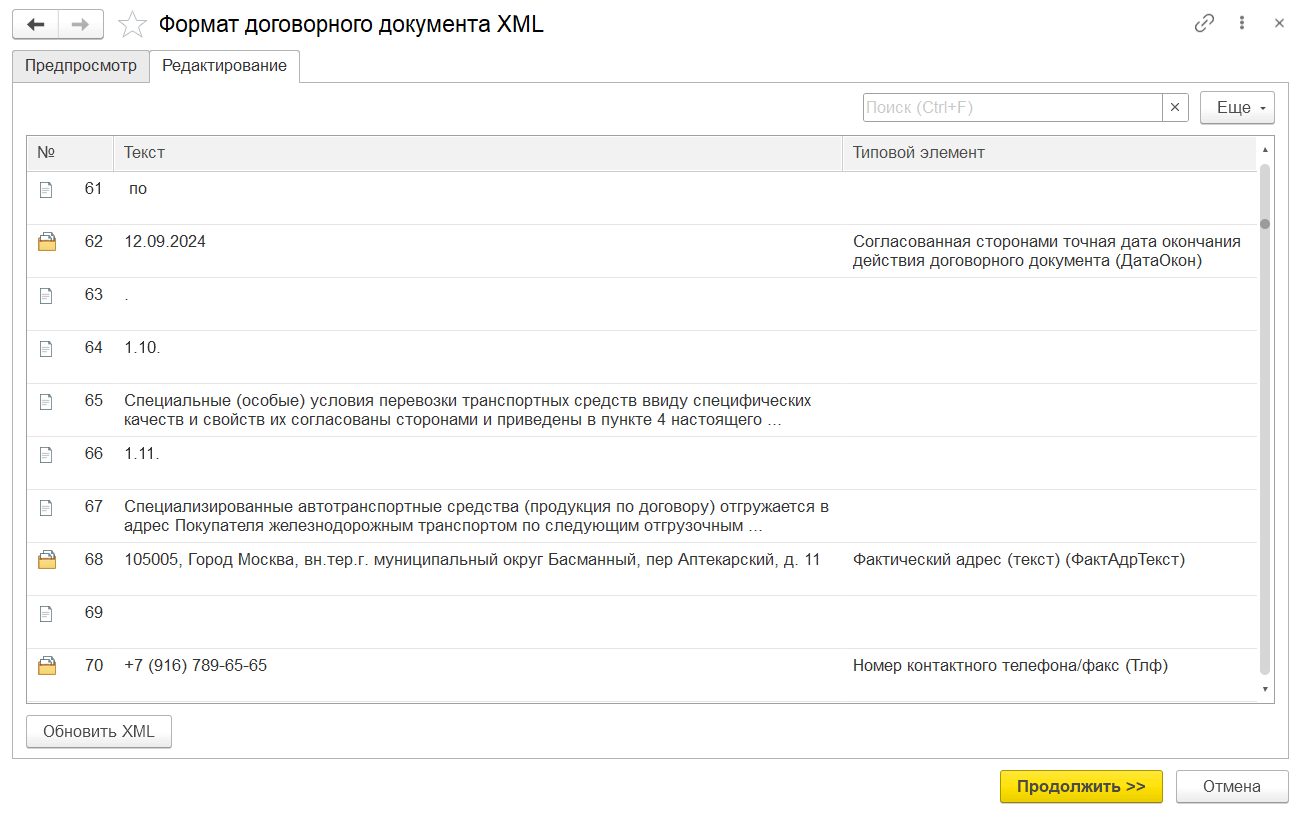This screenshot has width=1303, height=814.
Task: Click the document icon of row 65
Action: 46,401
